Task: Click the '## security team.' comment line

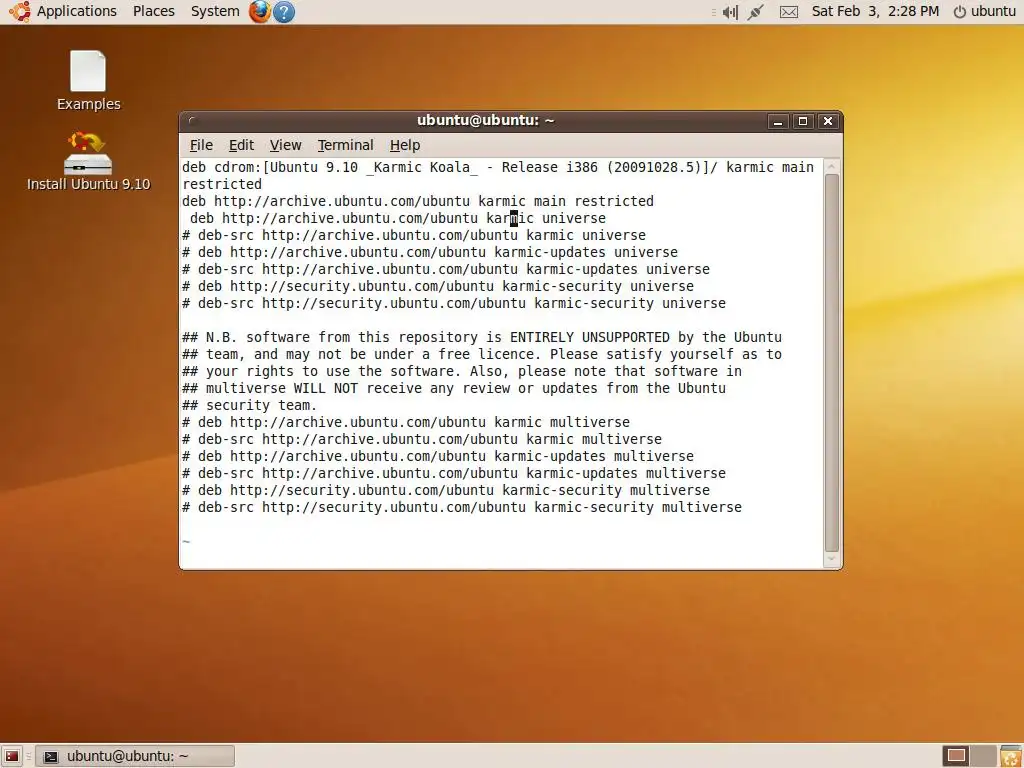Action: [x=249, y=405]
